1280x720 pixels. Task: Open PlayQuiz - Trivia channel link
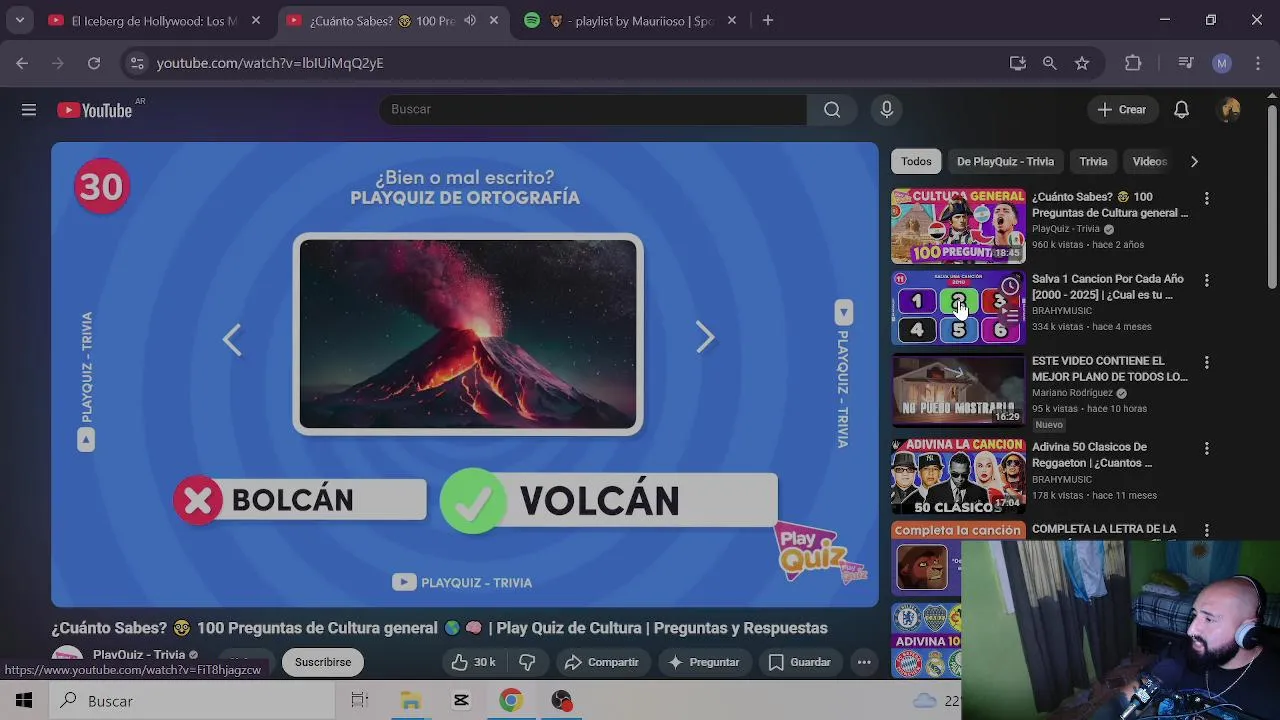[x=139, y=655]
